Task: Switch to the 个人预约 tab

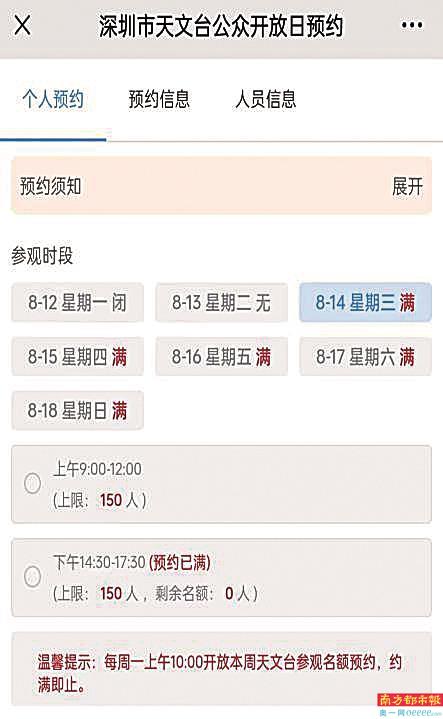Action: pyautogui.click(x=53, y=99)
